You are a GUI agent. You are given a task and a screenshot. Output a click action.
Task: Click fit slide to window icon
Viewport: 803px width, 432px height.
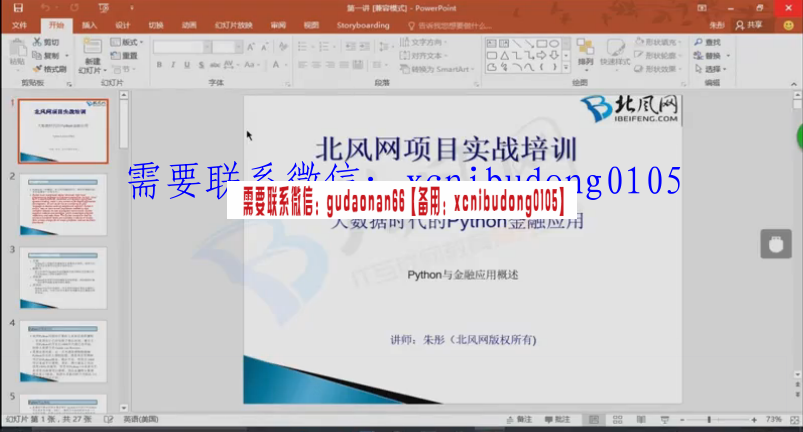pyautogui.click(x=795, y=420)
